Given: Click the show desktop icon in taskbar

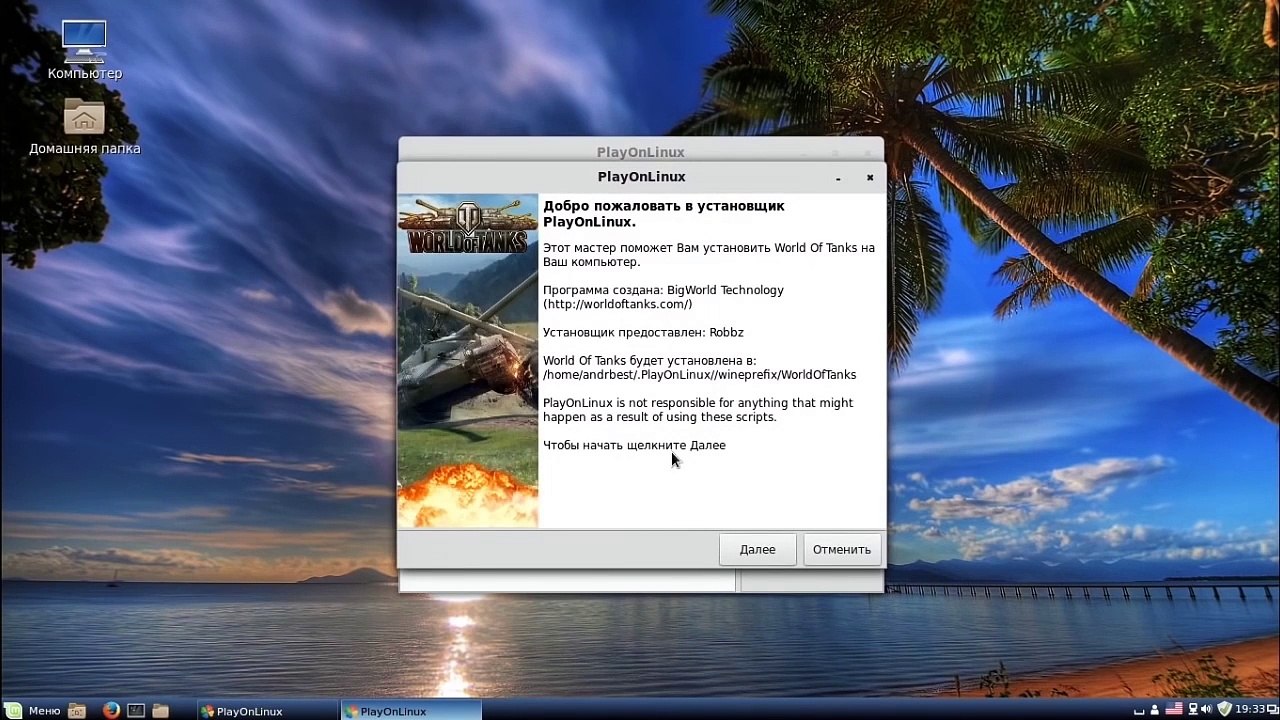Looking at the screenshot, I should (x=77, y=711).
